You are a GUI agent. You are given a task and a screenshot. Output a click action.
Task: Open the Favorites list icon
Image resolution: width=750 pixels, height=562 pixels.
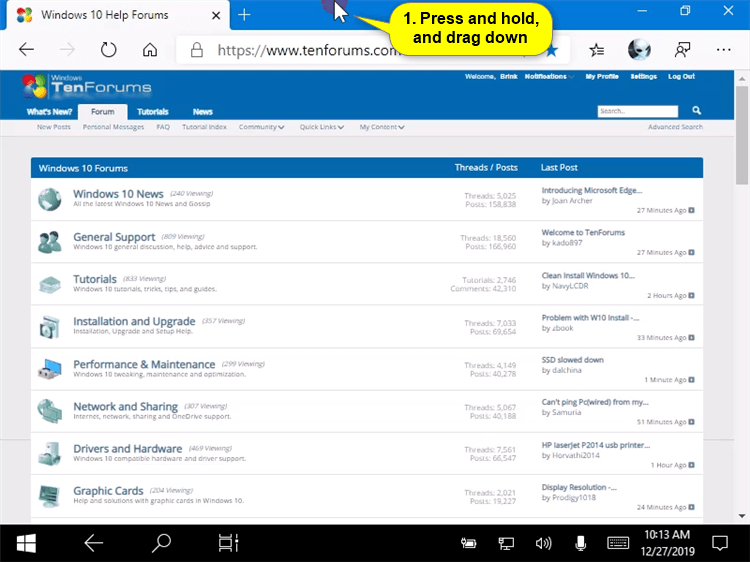[x=596, y=49]
